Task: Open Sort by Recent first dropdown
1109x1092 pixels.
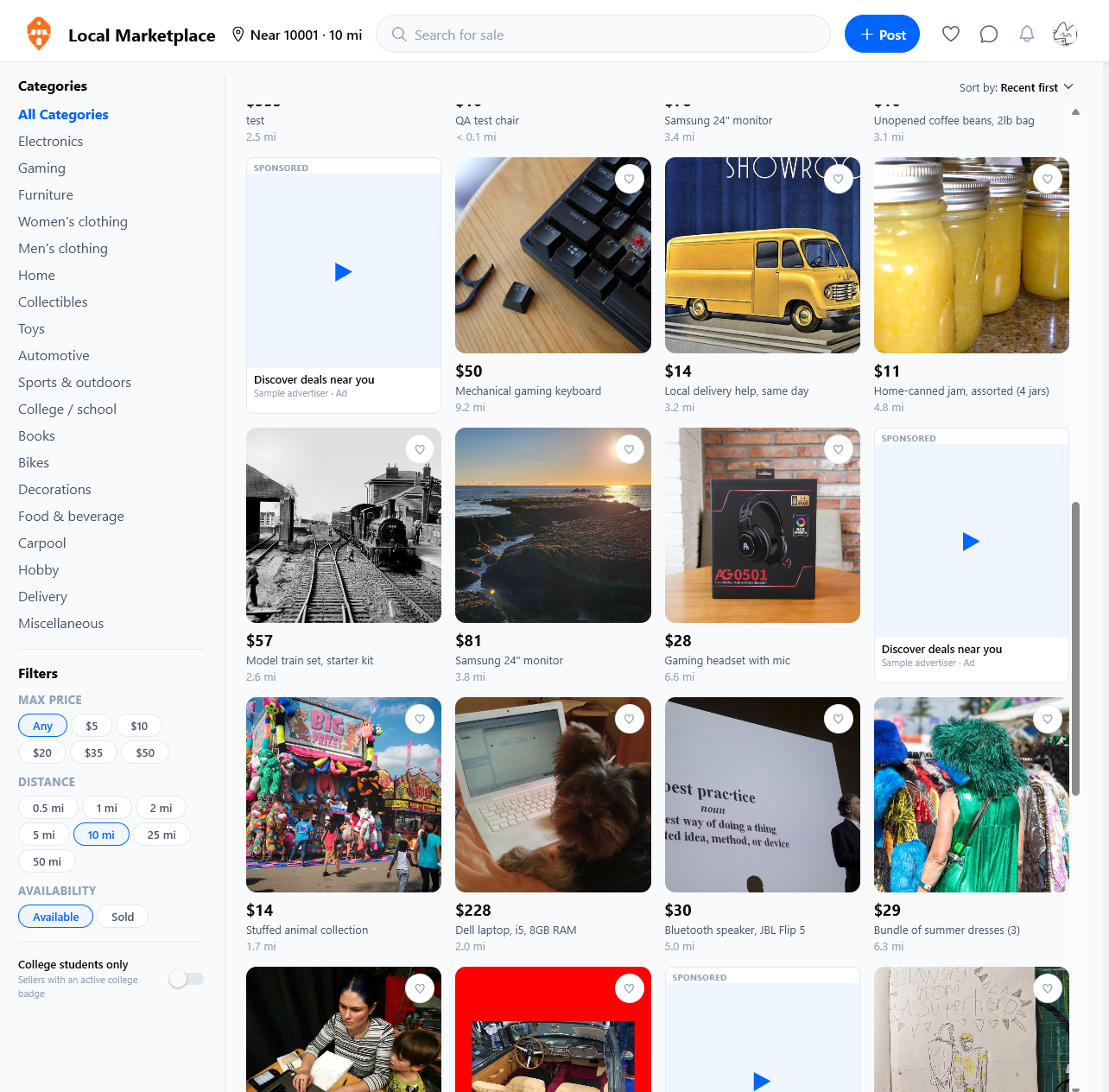Action: pyautogui.click(x=1017, y=87)
